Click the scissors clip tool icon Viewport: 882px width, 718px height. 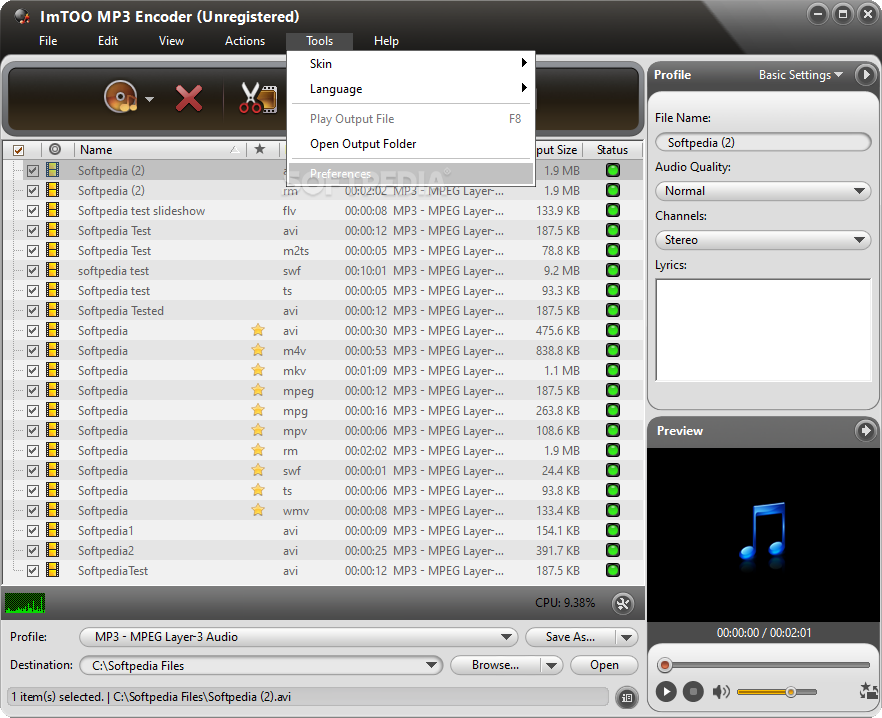click(x=258, y=98)
